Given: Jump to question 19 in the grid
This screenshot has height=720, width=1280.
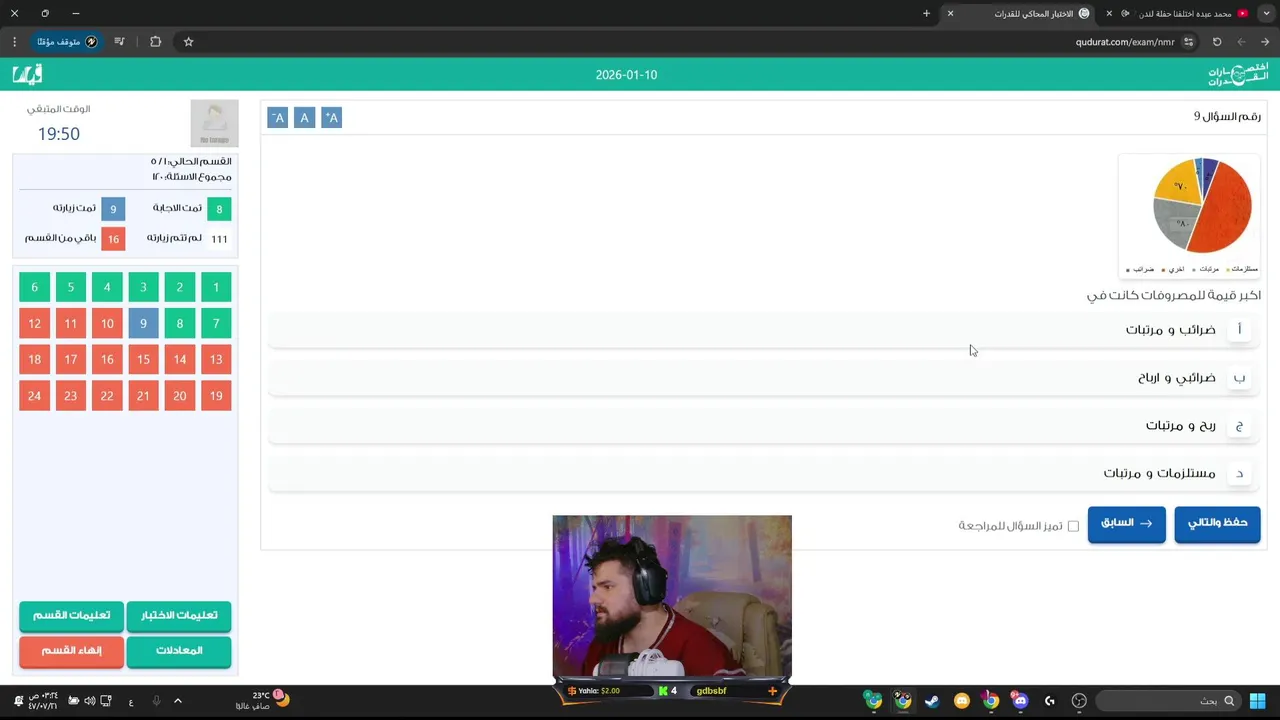Looking at the screenshot, I should pyautogui.click(x=216, y=395).
